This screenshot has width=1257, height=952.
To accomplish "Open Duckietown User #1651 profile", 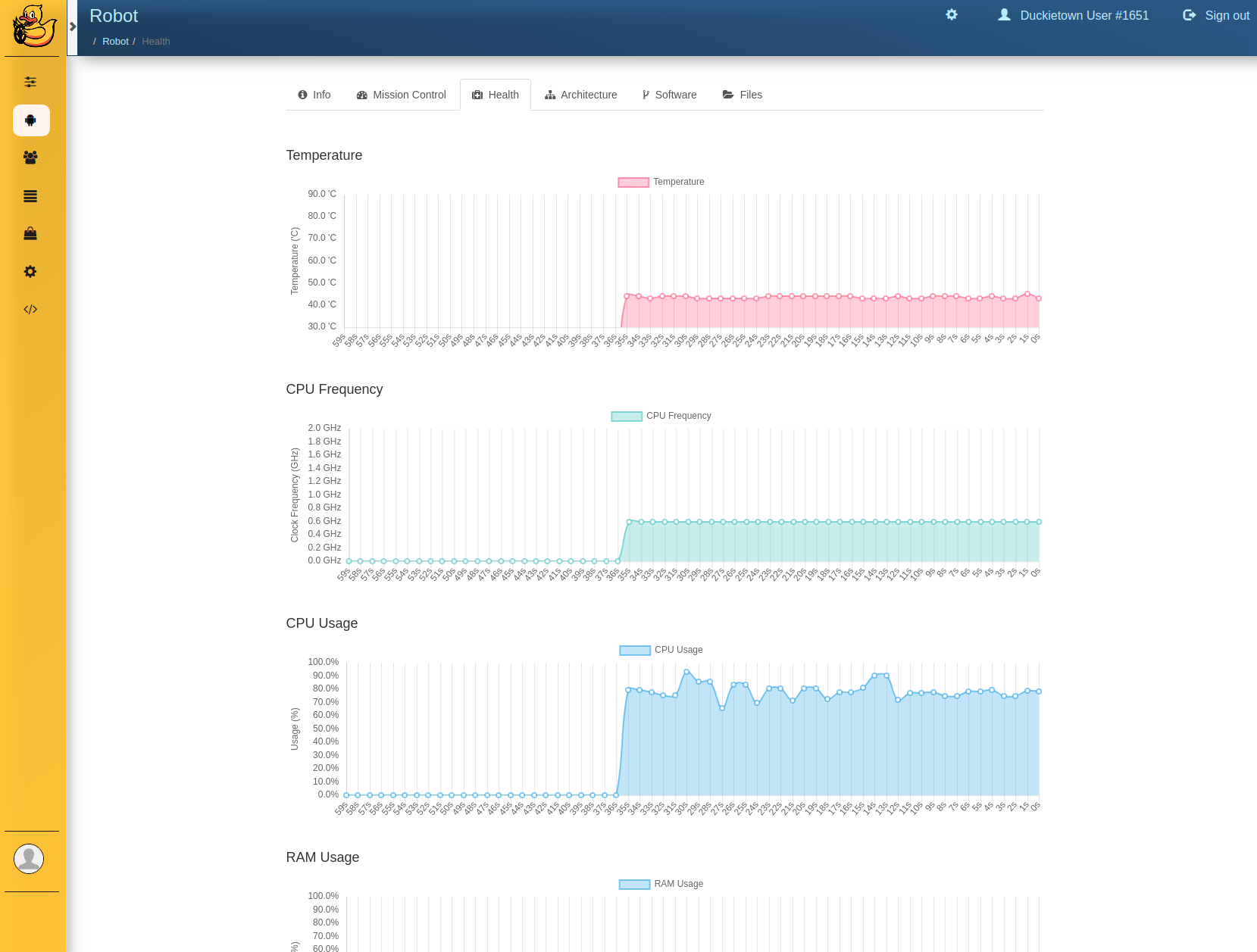I will click(1073, 15).
